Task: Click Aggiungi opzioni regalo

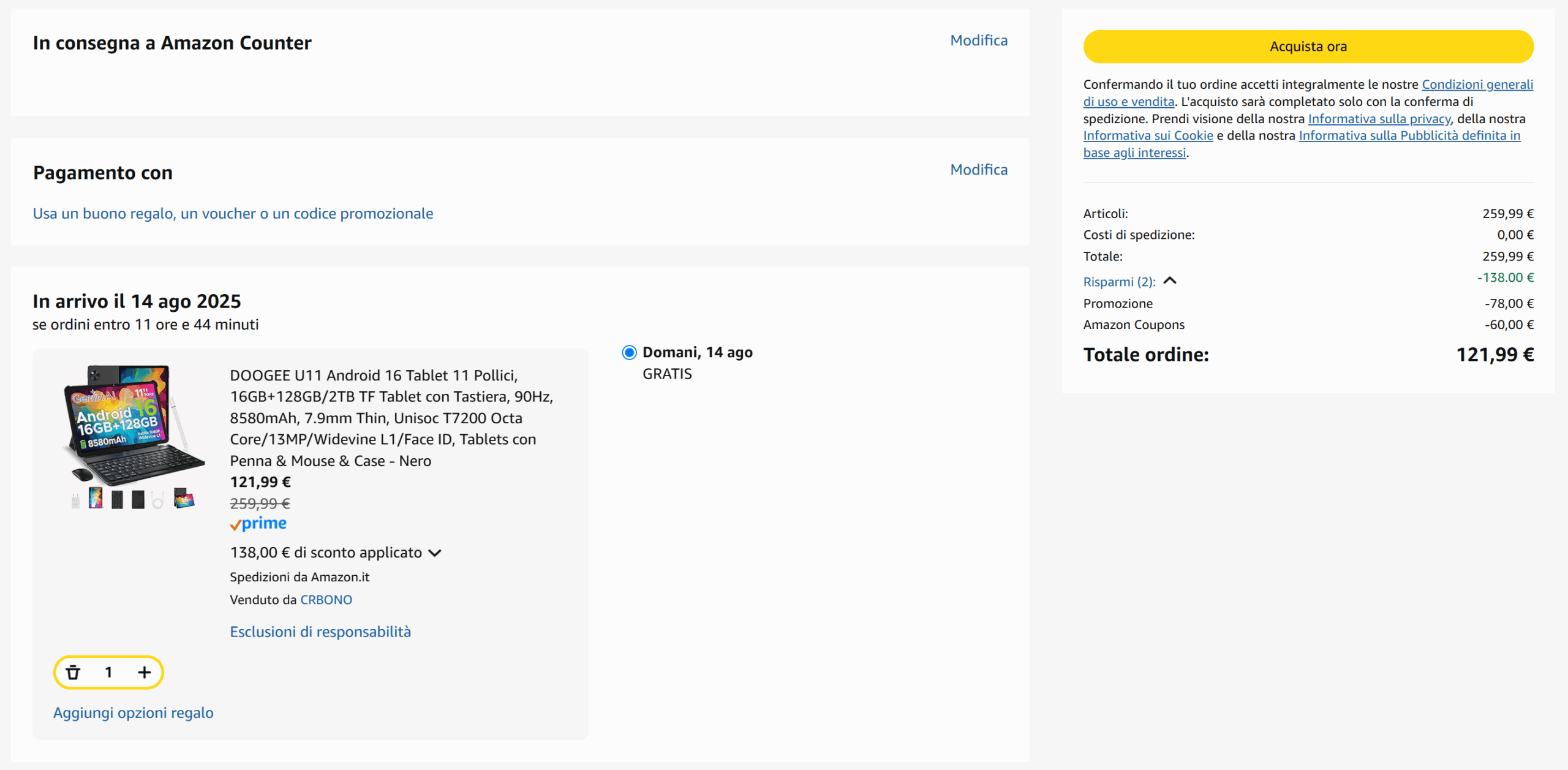Action: tap(133, 712)
